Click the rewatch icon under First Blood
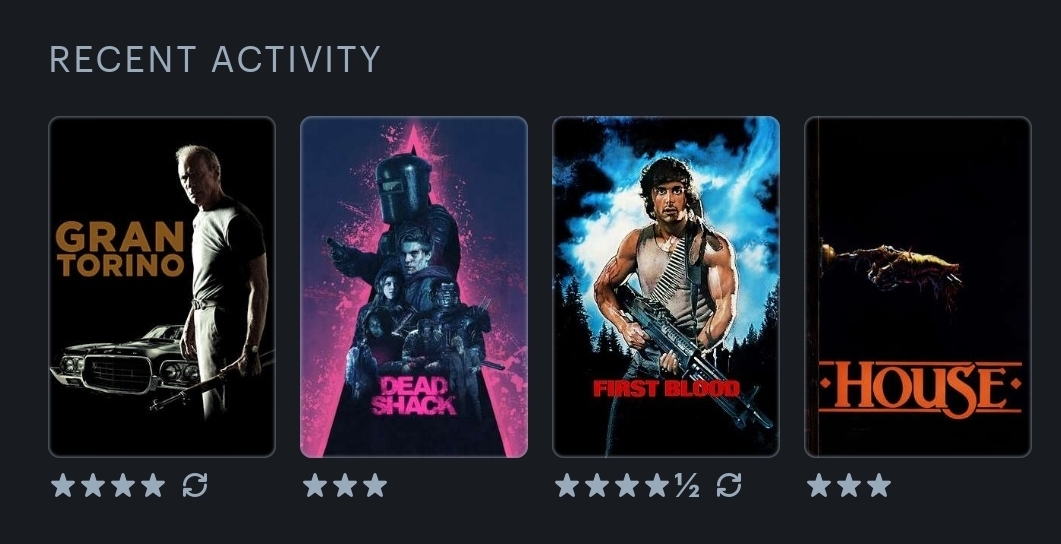 729,485
